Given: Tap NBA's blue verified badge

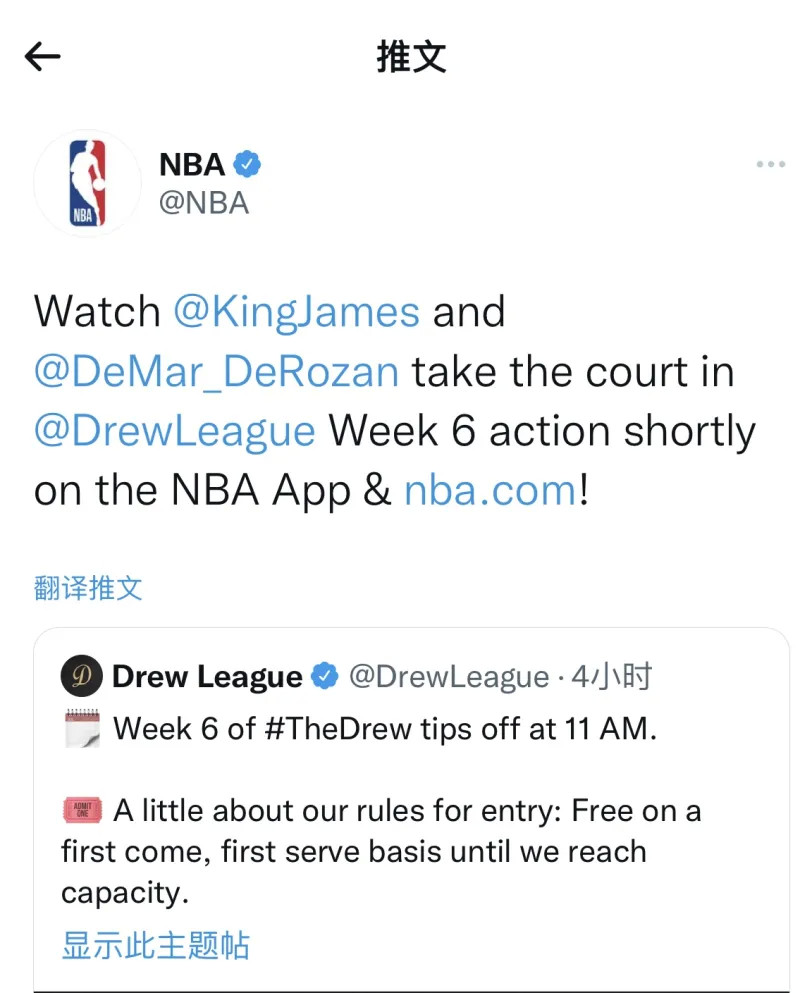Looking at the screenshot, I should click(247, 164).
